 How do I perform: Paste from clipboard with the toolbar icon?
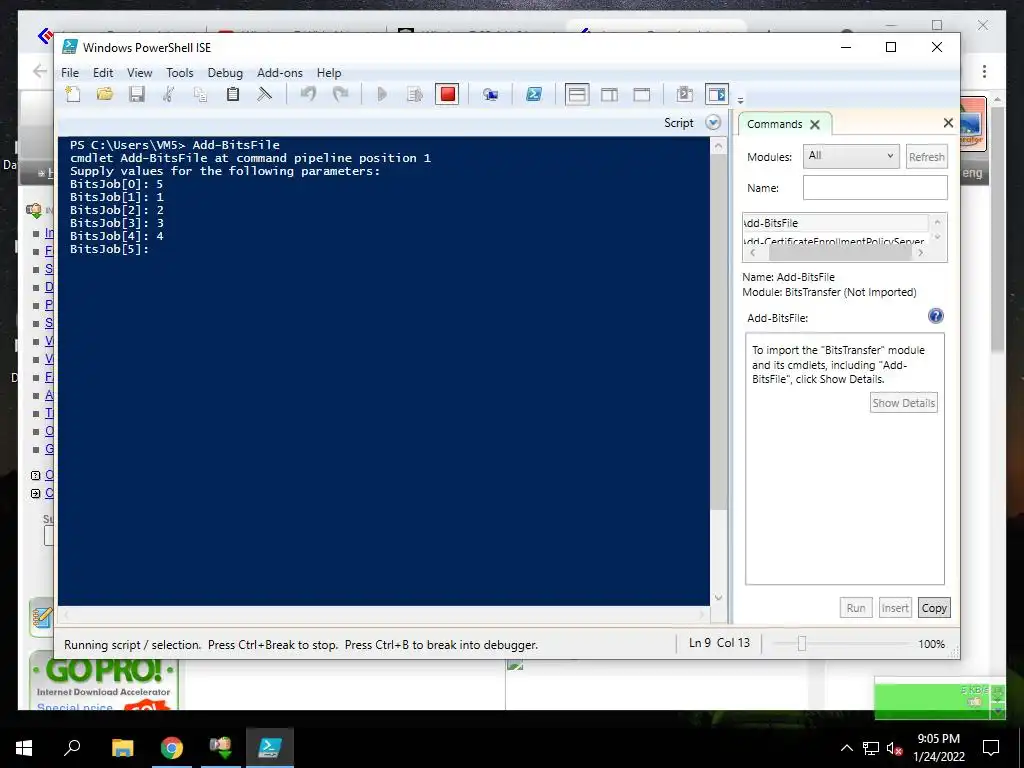232,95
